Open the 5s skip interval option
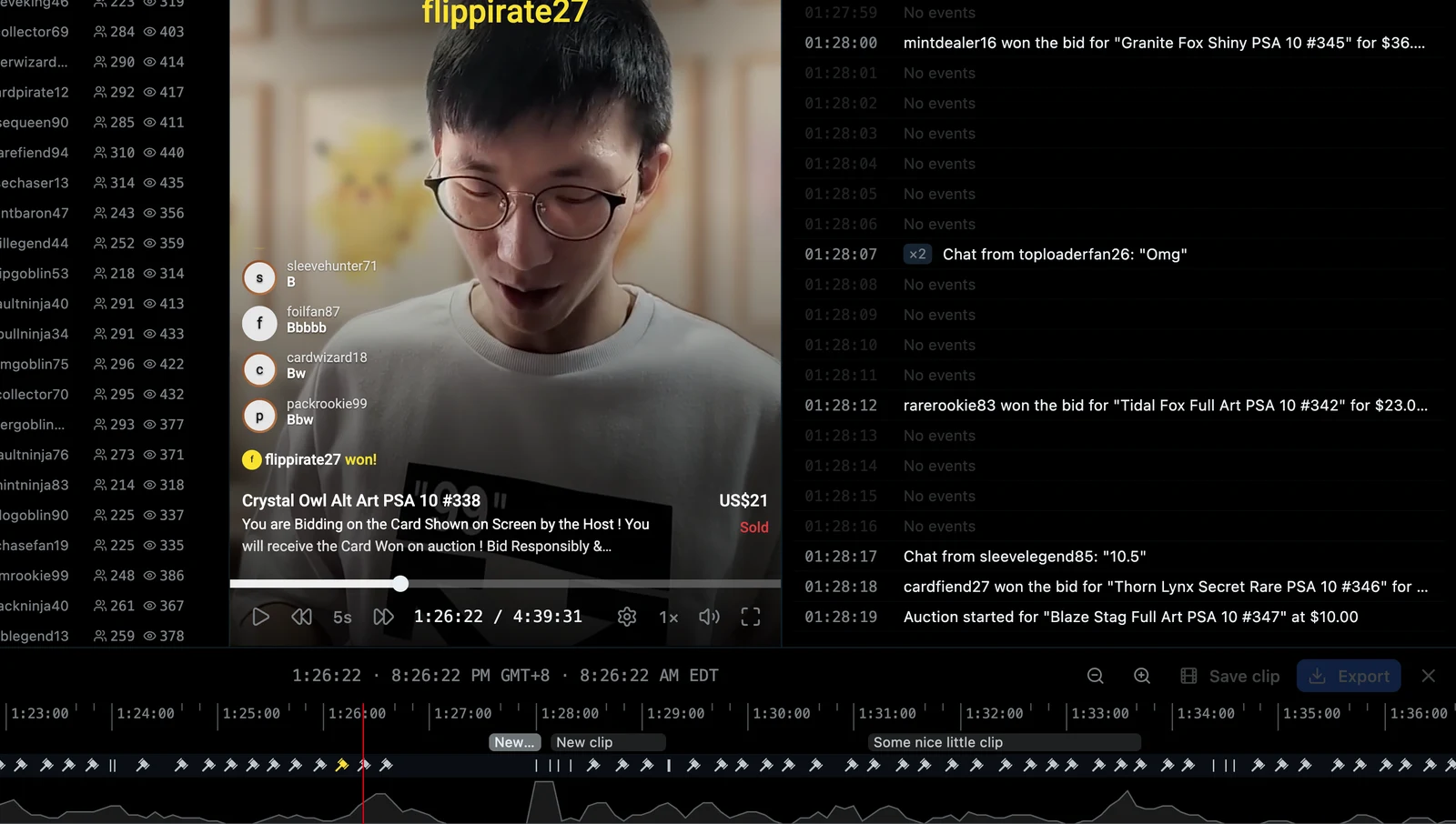Image resolution: width=1456 pixels, height=824 pixels. point(342,617)
